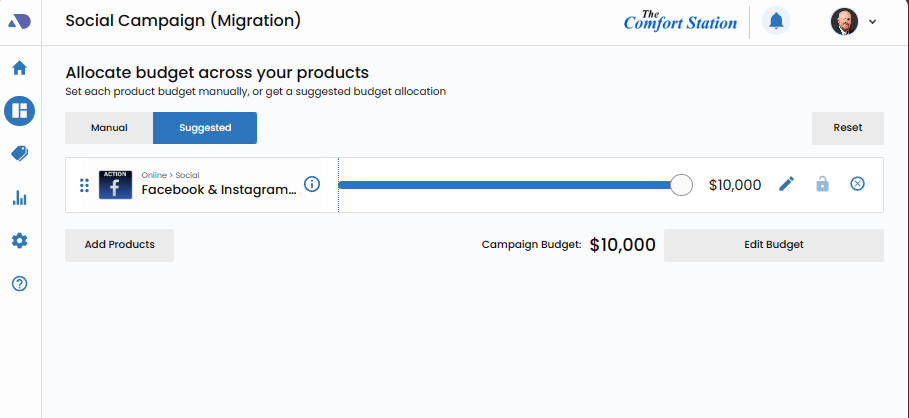Click the Comfort Station logo

(x=680, y=21)
